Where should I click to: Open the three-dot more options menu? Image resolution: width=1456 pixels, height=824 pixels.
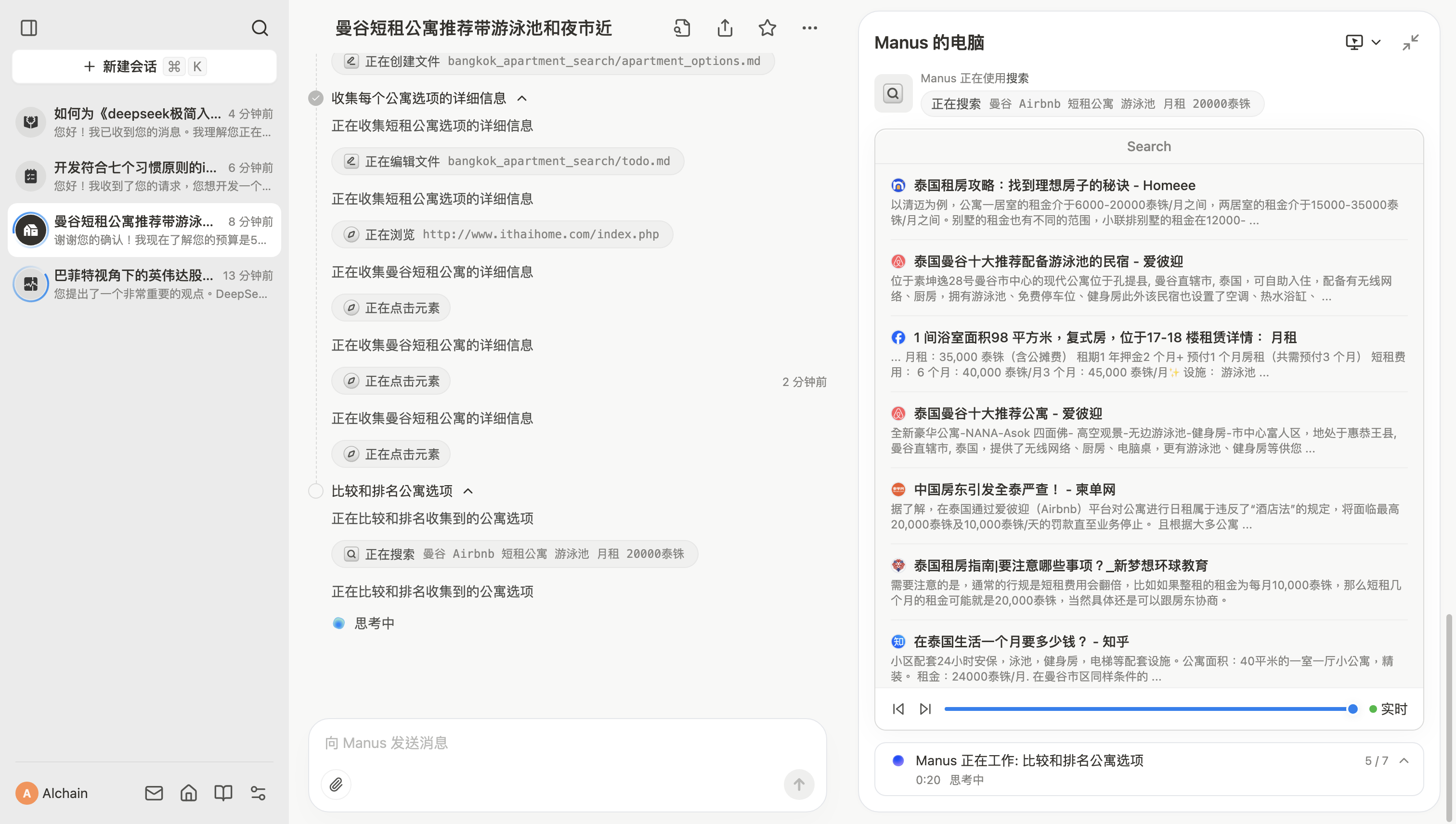(x=809, y=28)
